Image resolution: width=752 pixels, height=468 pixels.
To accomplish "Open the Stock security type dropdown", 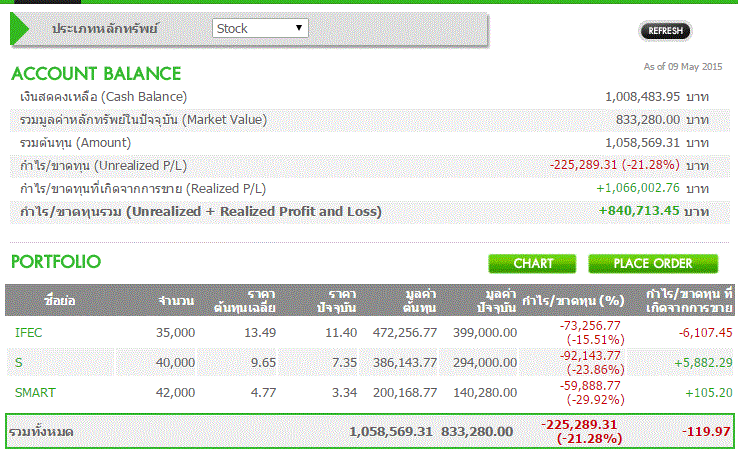I will pos(261,29).
